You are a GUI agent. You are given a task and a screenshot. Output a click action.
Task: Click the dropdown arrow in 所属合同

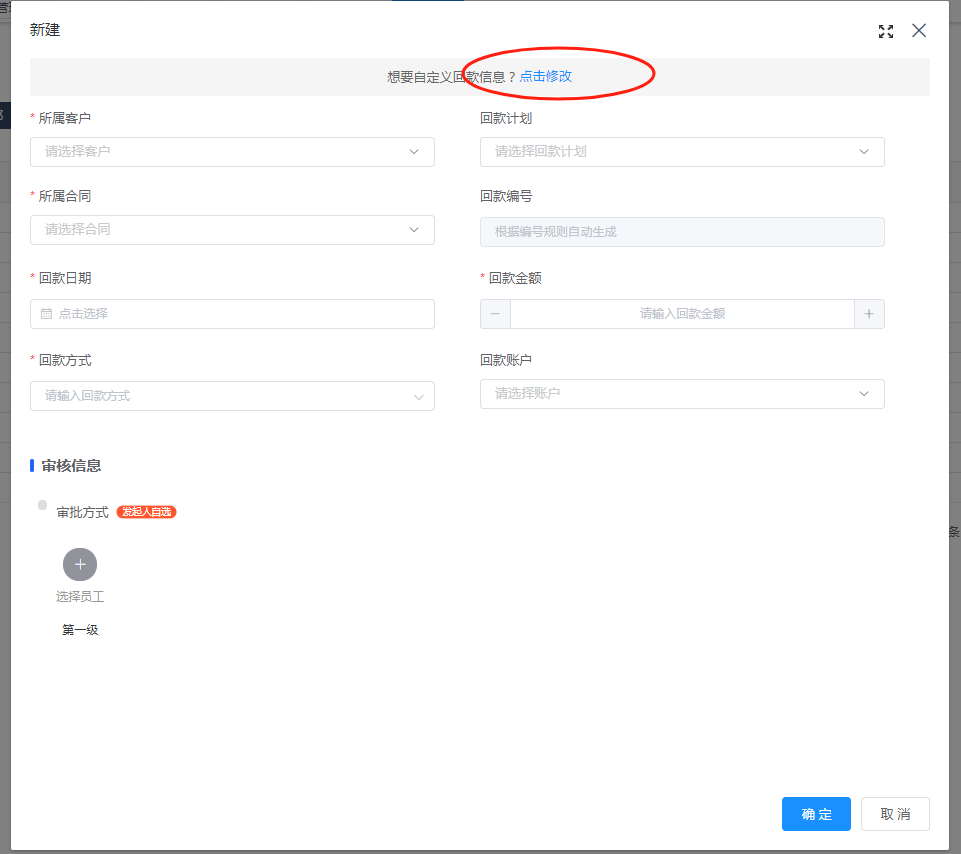[x=414, y=230]
